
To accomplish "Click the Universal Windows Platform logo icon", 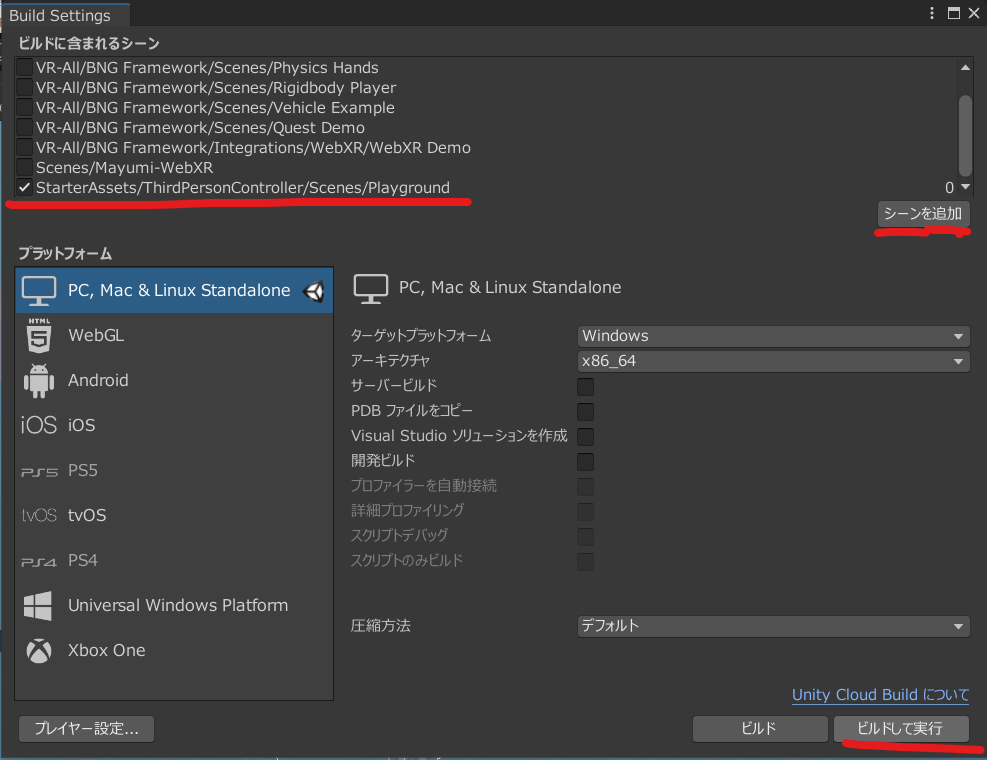I will point(38,605).
